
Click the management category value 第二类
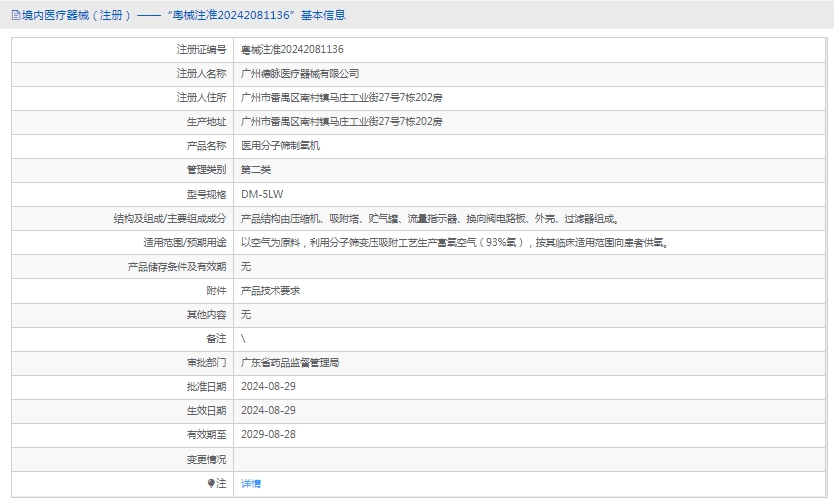(256, 169)
